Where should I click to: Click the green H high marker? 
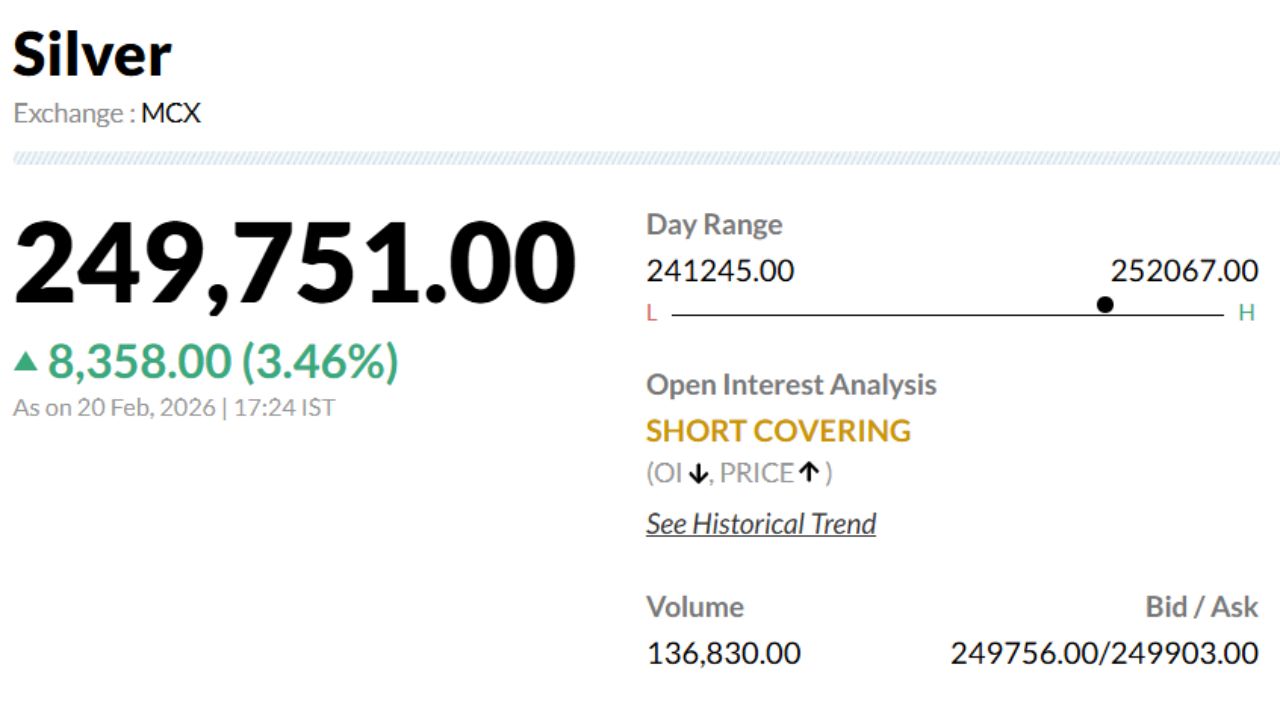(1246, 314)
